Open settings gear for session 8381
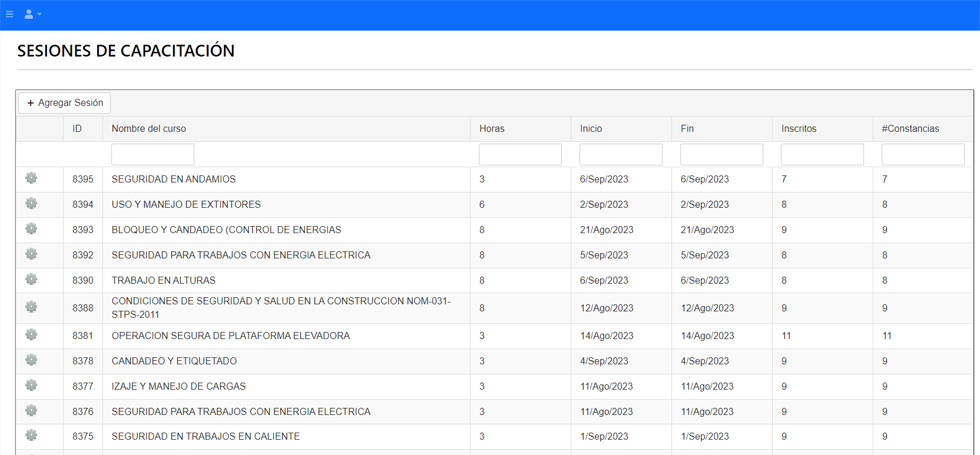Screen dimensions: 980x455 (x=31, y=335)
